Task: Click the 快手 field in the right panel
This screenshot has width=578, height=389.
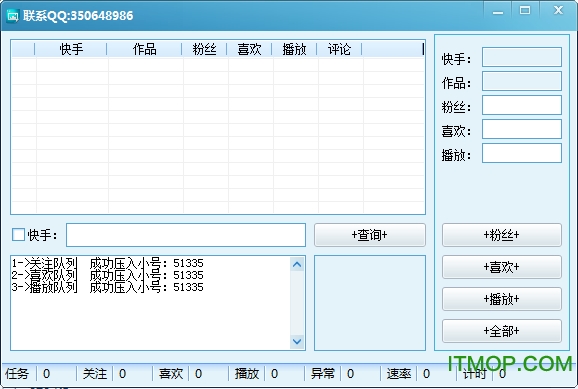Action: coord(522,57)
